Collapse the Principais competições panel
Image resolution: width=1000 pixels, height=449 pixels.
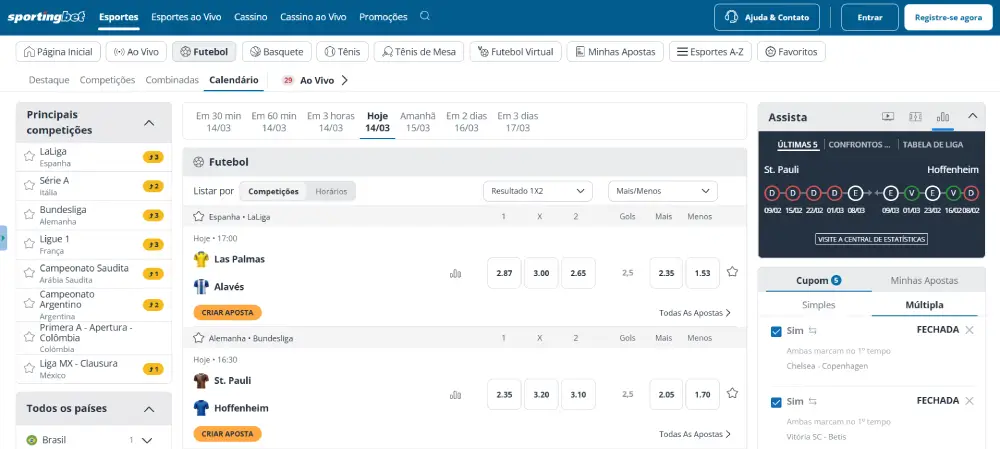[x=149, y=122]
